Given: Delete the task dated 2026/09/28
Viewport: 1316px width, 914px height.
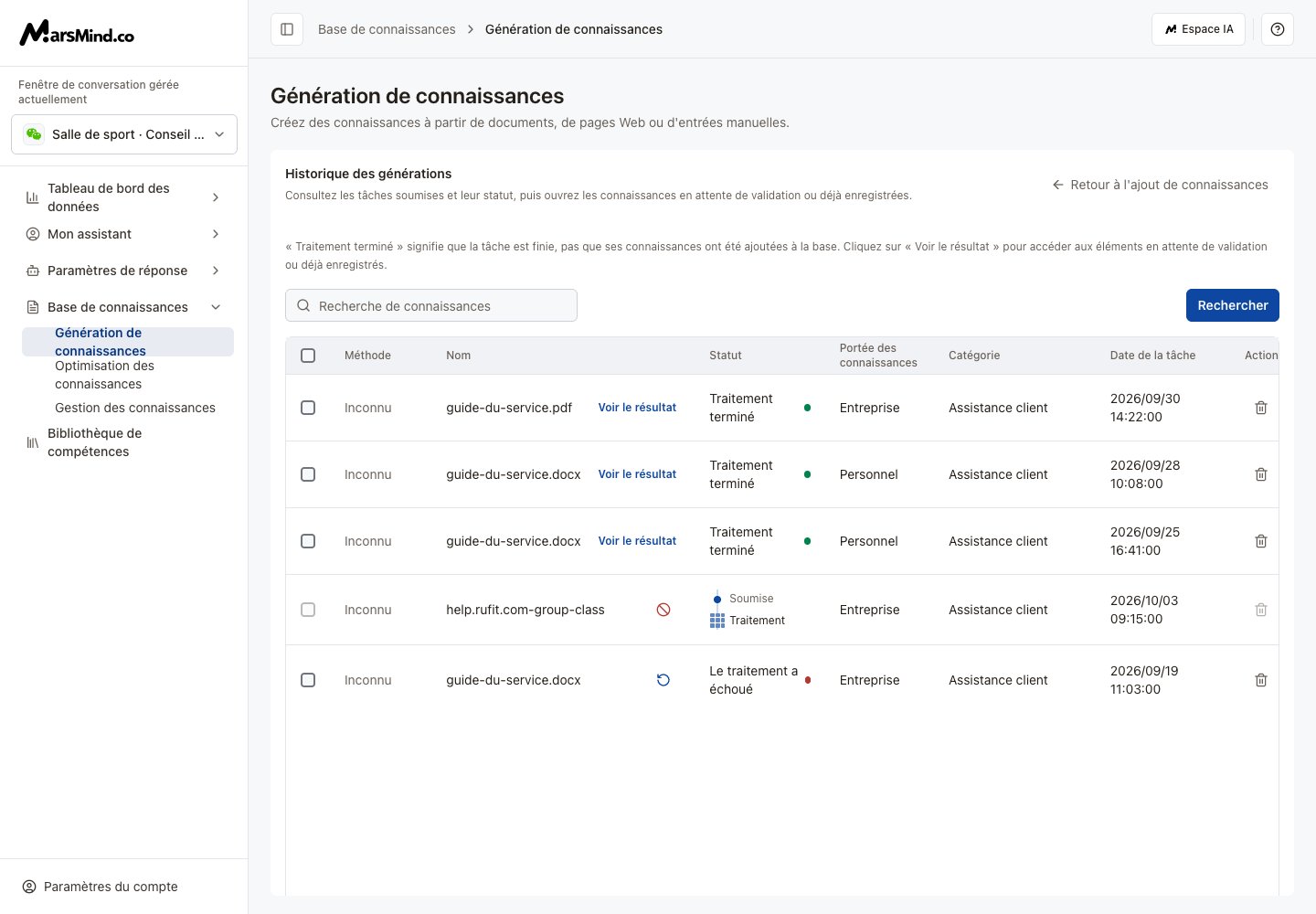Looking at the screenshot, I should (1261, 474).
